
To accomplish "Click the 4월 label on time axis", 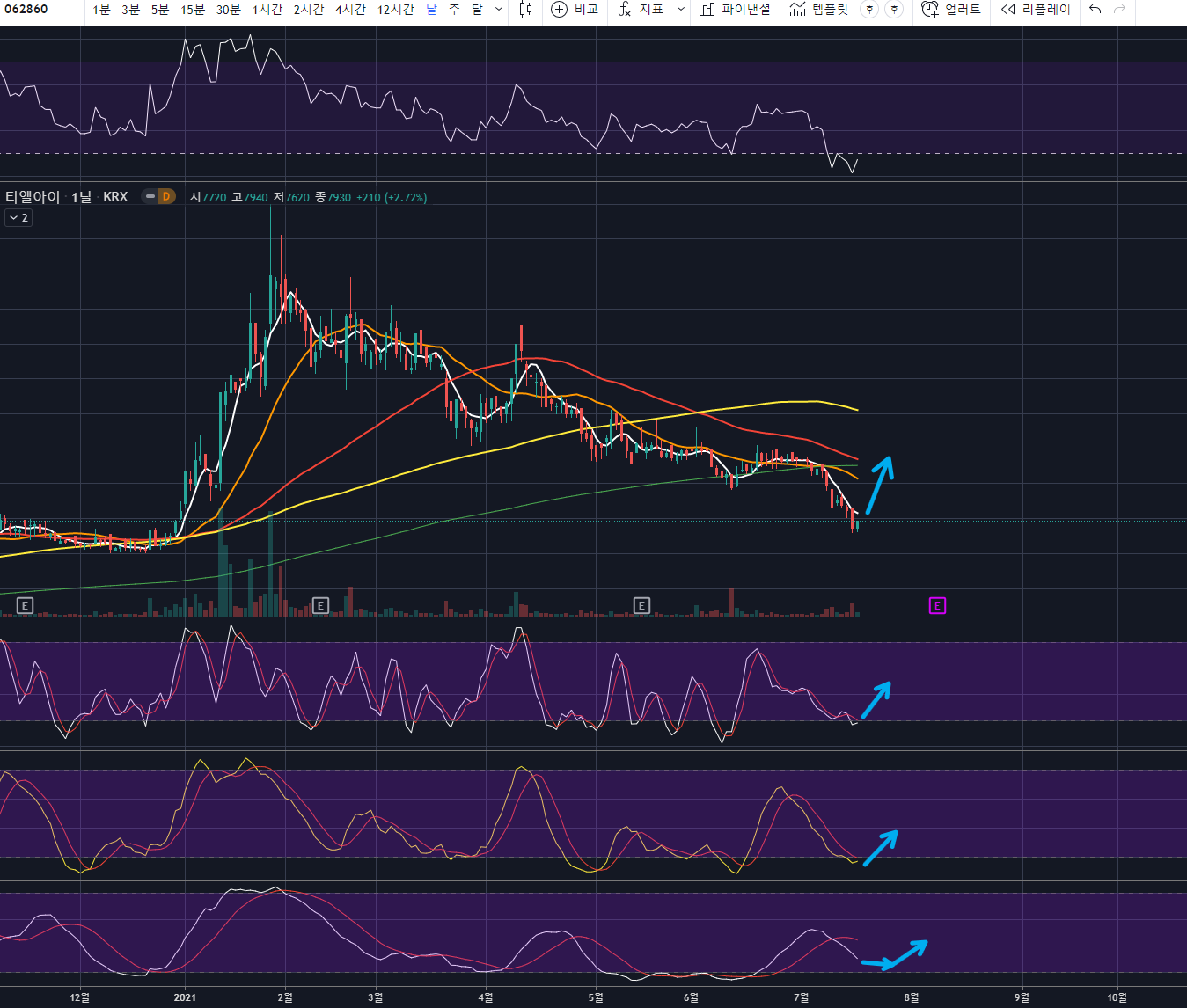I will 485,997.
